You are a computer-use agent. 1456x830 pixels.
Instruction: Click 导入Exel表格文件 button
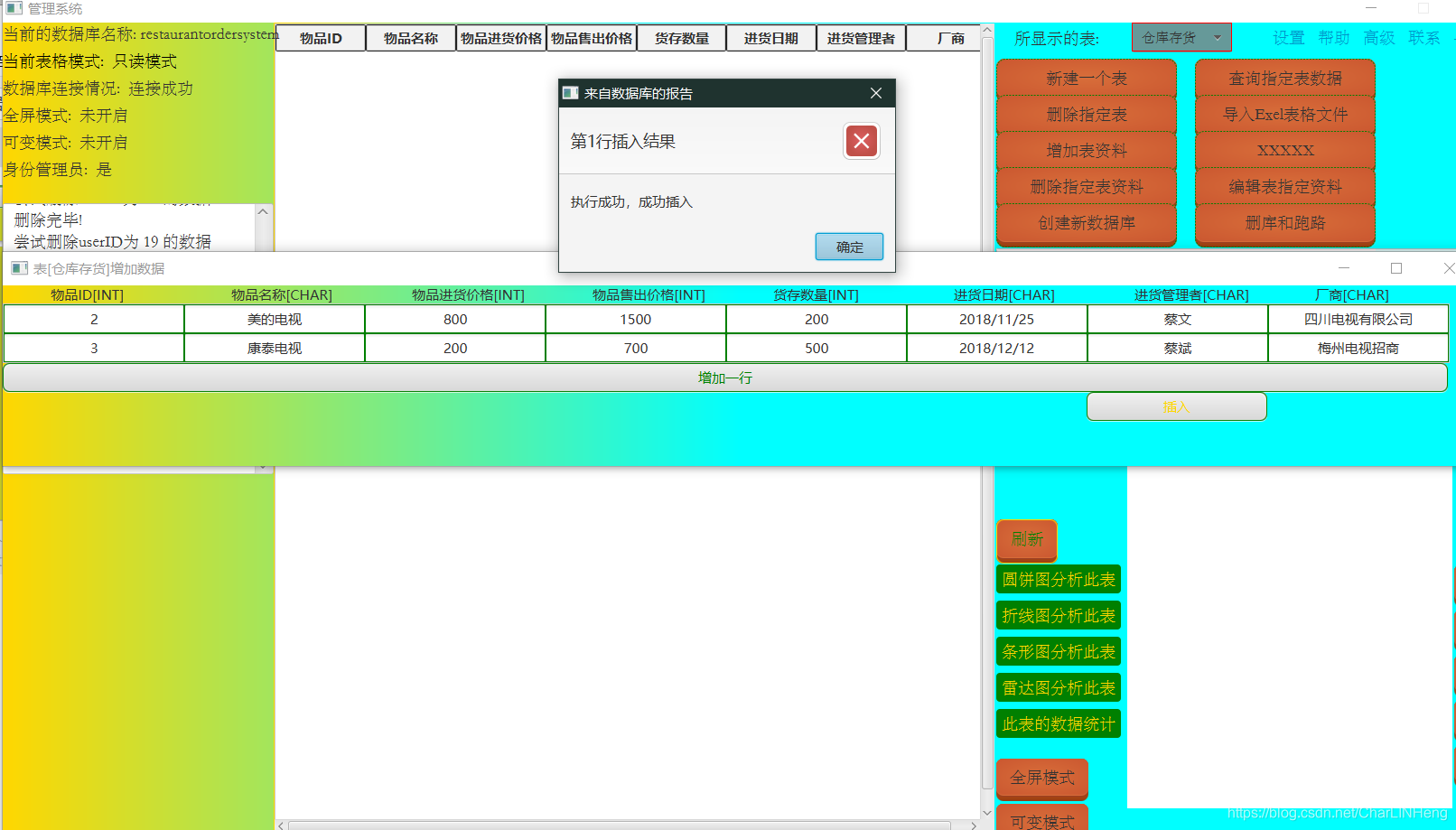point(1285,115)
